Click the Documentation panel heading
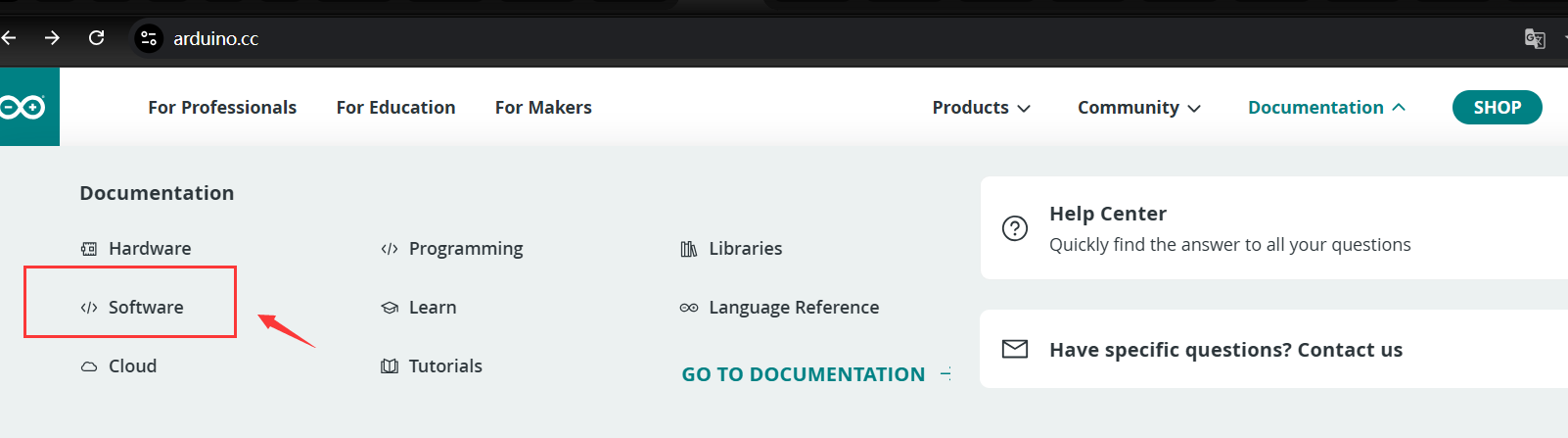The height and width of the screenshot is (438, 1568). point(157,193)
